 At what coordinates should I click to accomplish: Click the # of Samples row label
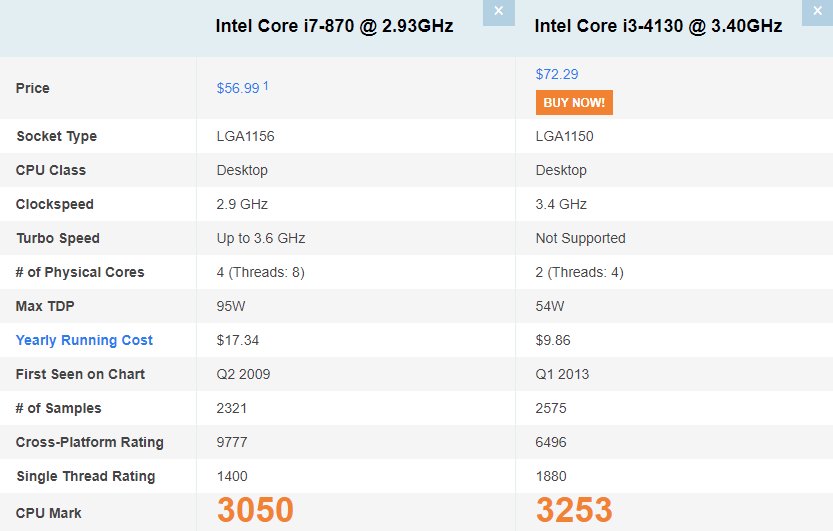[x=58, y=408]
